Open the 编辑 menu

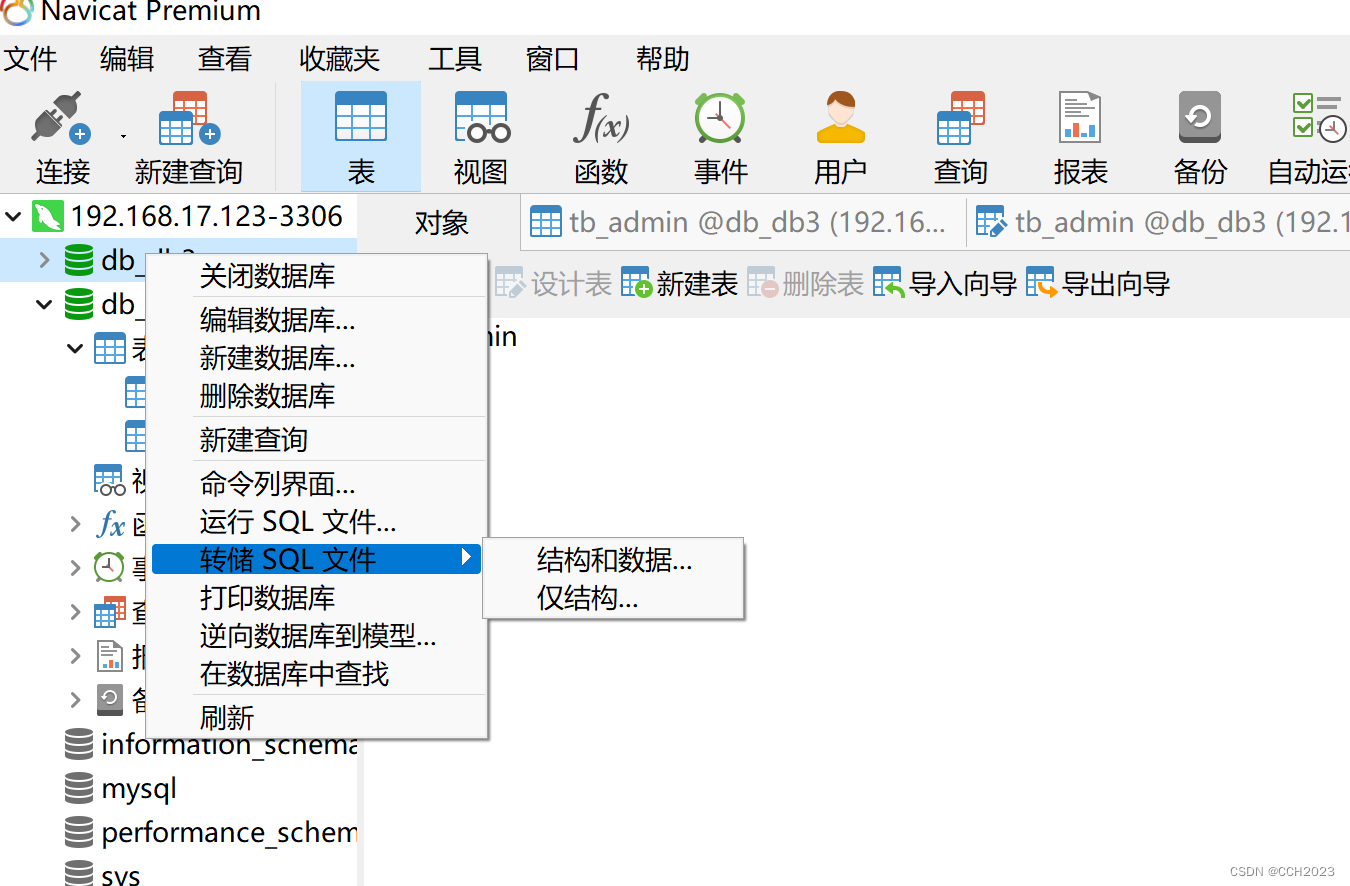coord(127,59)
